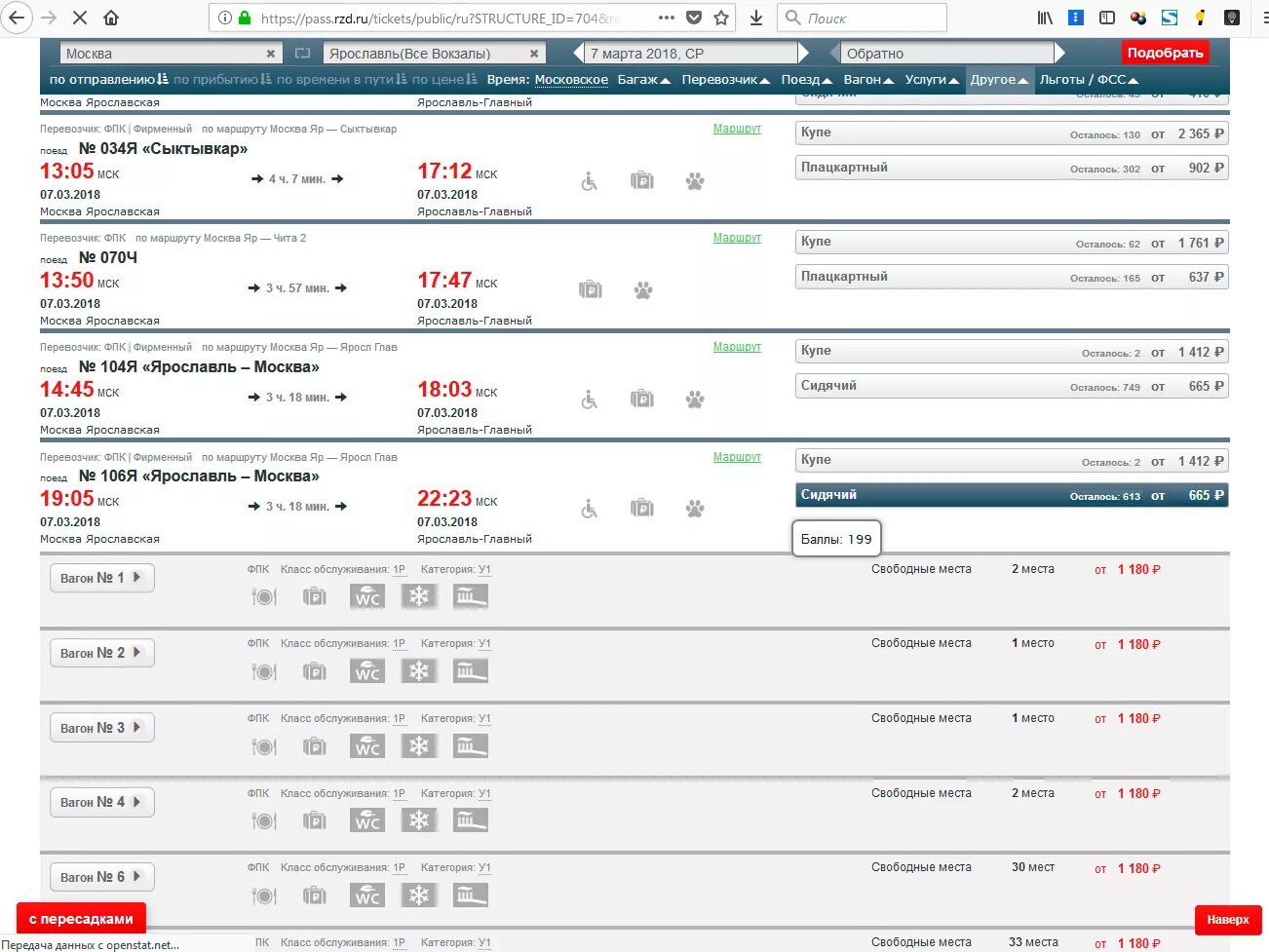Open page actions three-dots menu
Image resolution: width=1269 pixels, height=952 pixels.
click(x=667, y=18)
